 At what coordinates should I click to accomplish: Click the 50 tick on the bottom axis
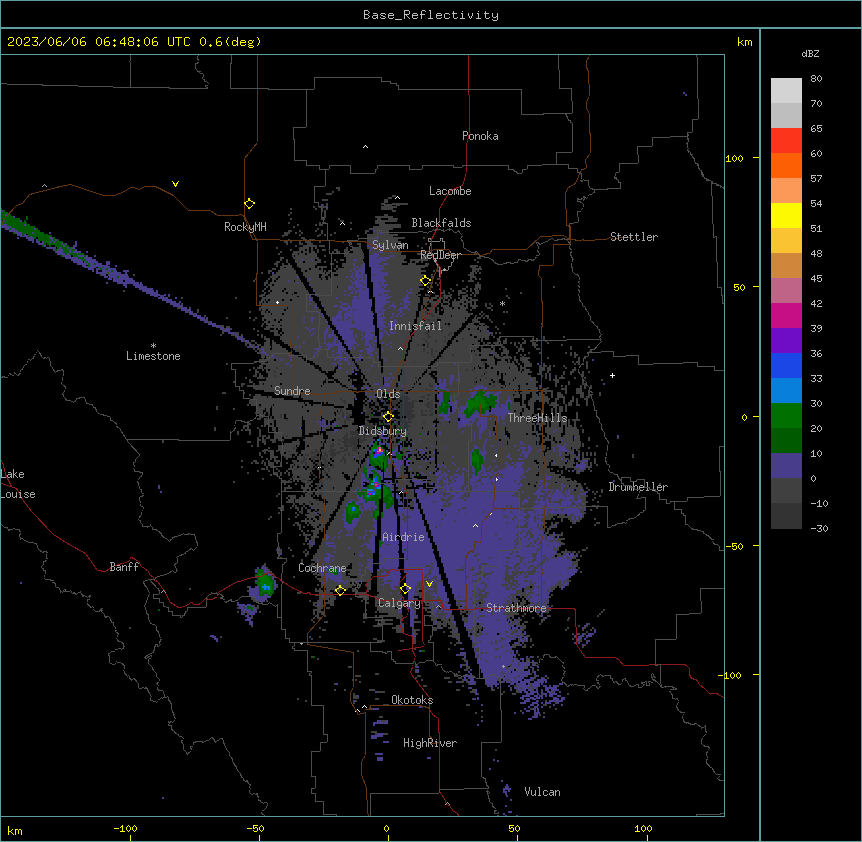coord(514,828)
